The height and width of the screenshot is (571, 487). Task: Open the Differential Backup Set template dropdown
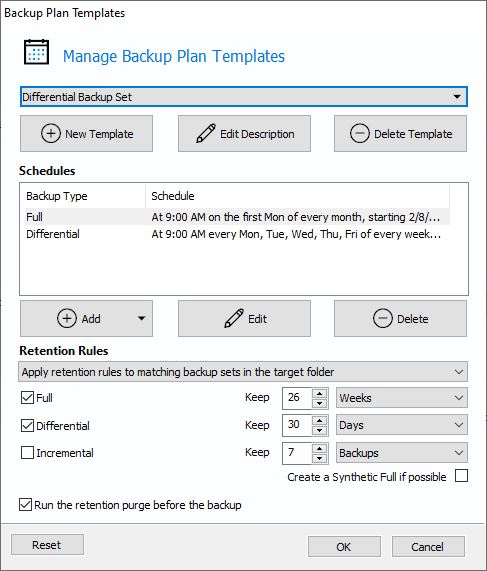(x=244, y=97)
